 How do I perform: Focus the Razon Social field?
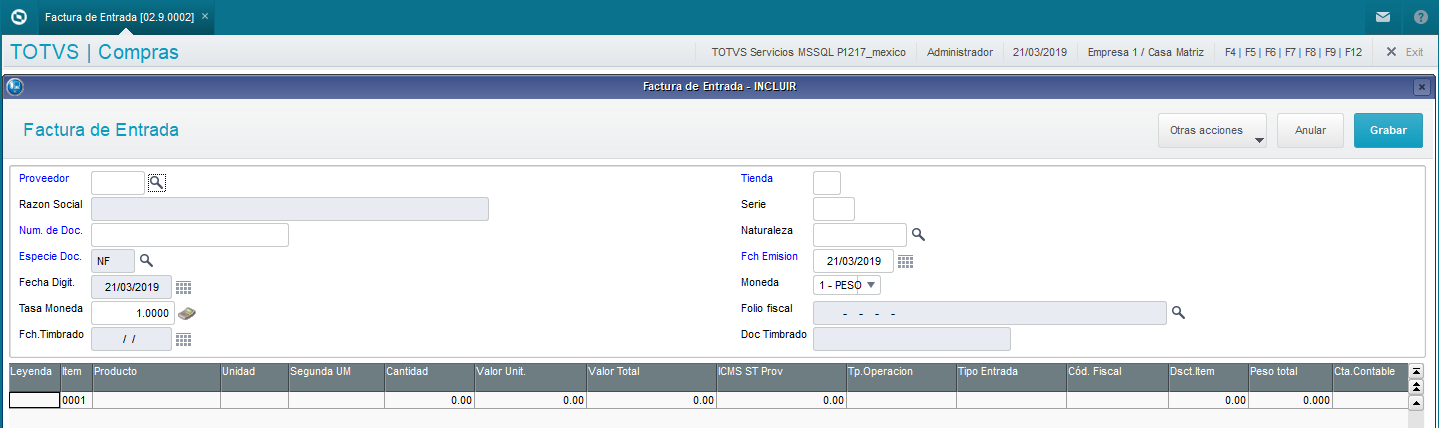[290, 208]
